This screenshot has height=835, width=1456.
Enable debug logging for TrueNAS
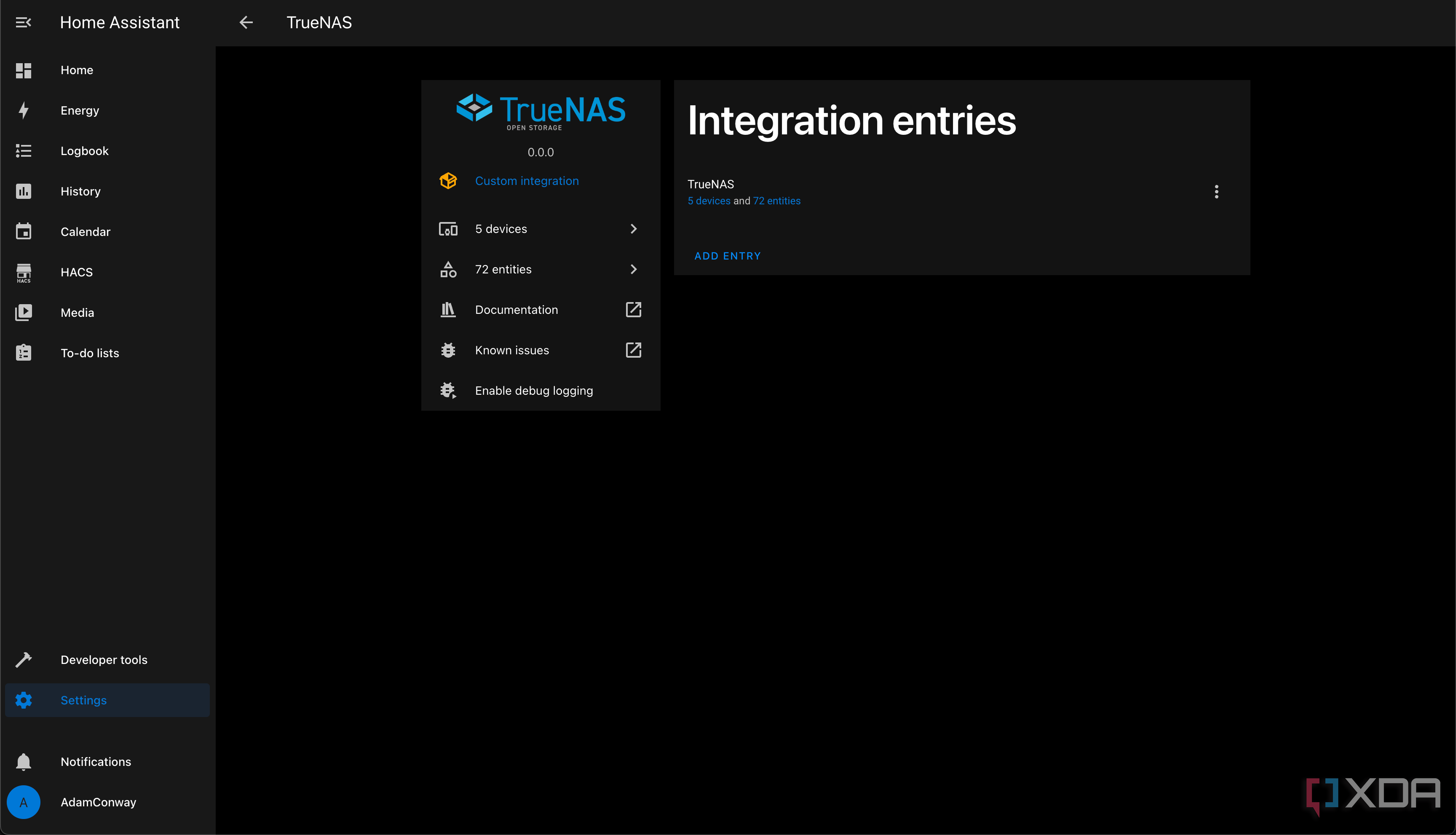(x=540, y=391)
